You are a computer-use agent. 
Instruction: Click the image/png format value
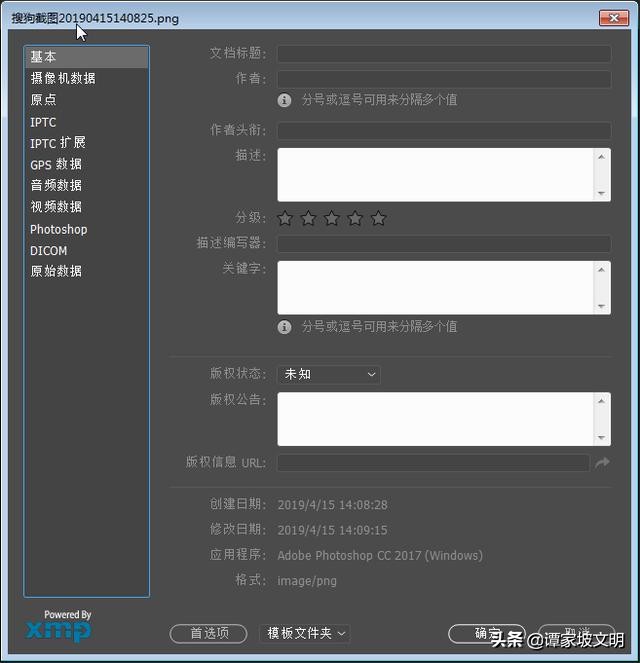307,581
